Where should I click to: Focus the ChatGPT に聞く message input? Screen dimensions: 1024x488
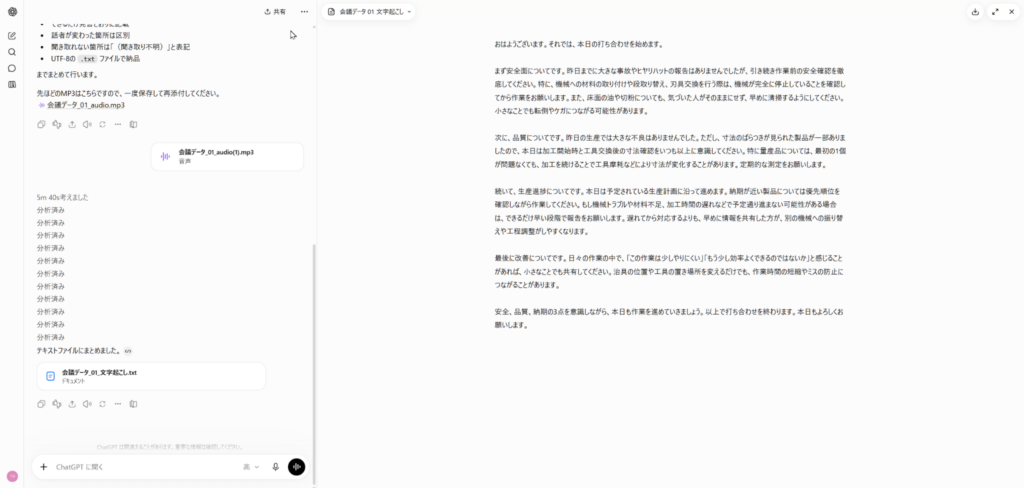pyautogui.click(x=144, y=467)
